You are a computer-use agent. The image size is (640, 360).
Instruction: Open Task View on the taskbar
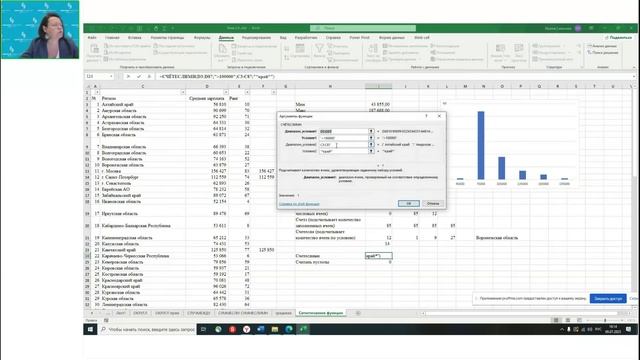pyautogui.click(x=203, y=329)
